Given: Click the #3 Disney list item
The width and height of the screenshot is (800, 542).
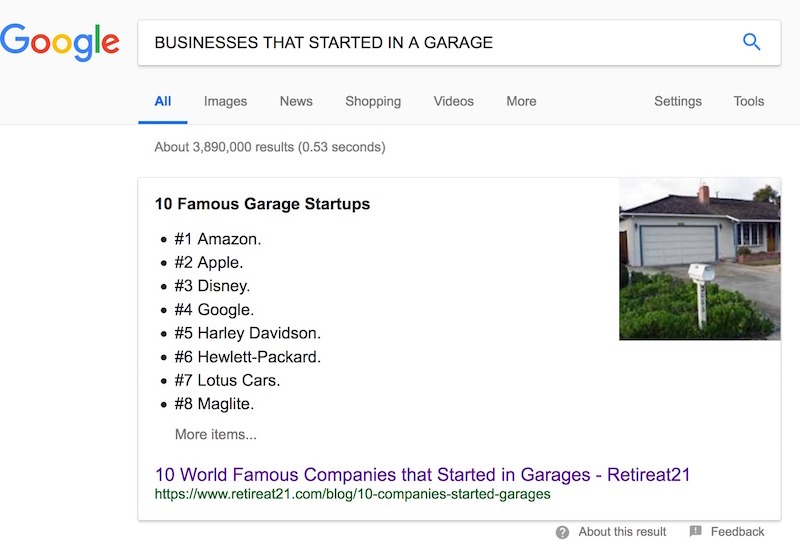Looking at the screenshot, I should [212, 286].
